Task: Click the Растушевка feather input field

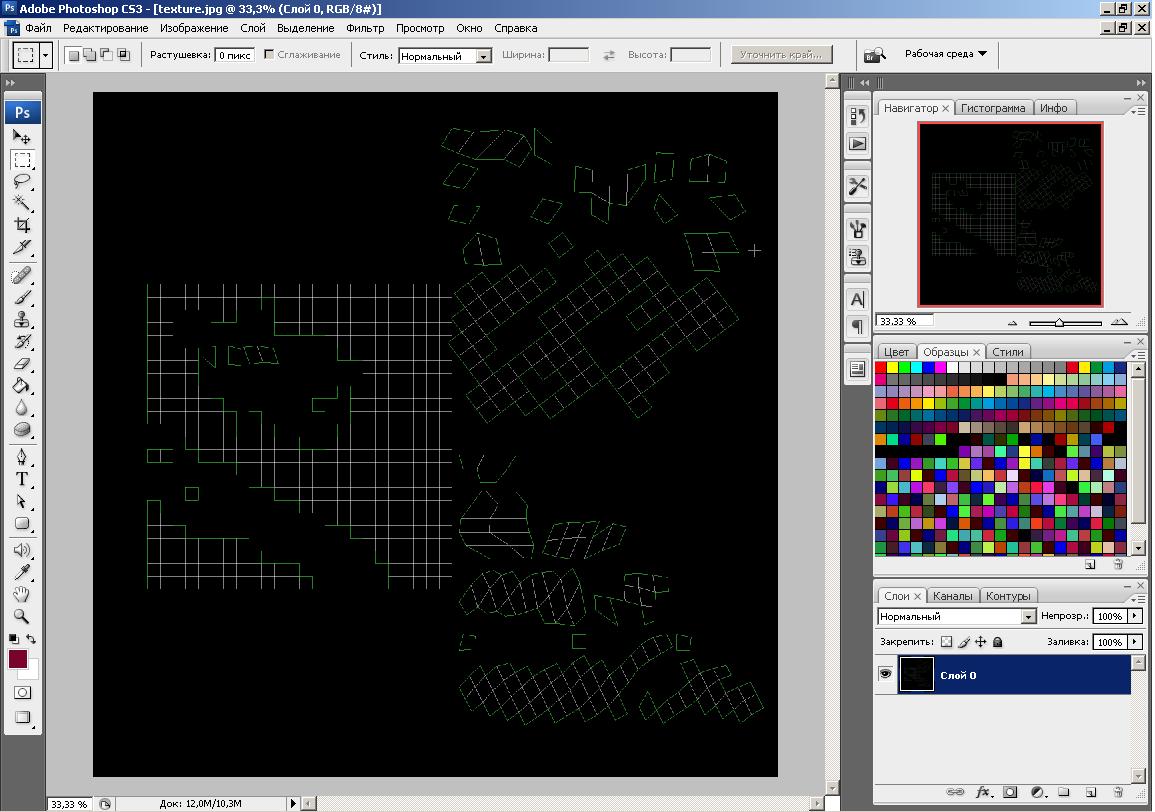Action: tap(235, 55)
